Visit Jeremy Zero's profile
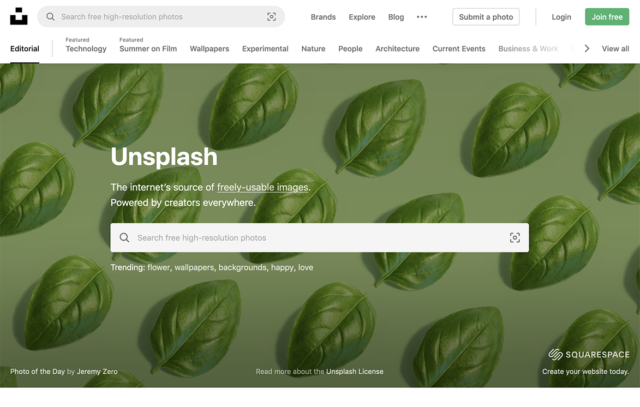 97,371
